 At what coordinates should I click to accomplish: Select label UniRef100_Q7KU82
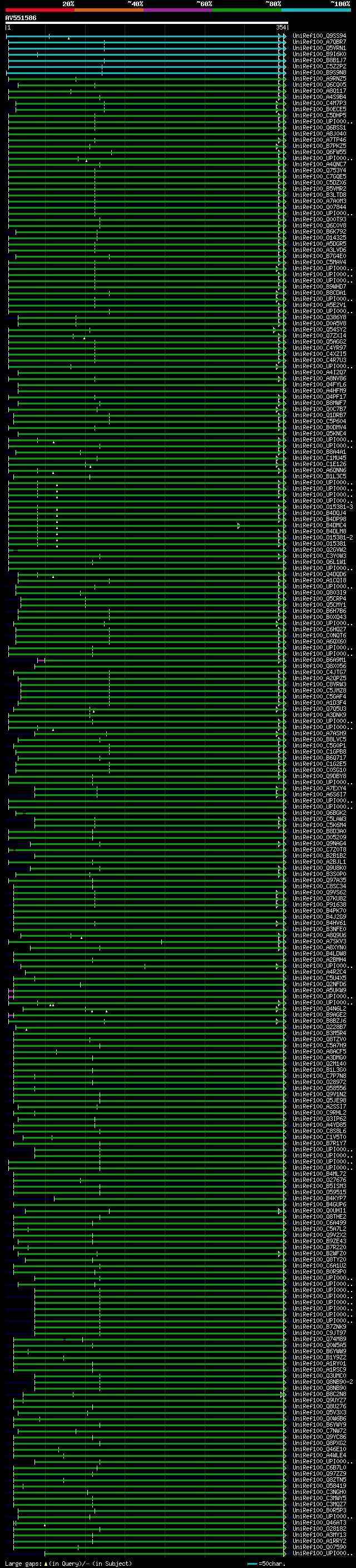(x=319, y=898)
